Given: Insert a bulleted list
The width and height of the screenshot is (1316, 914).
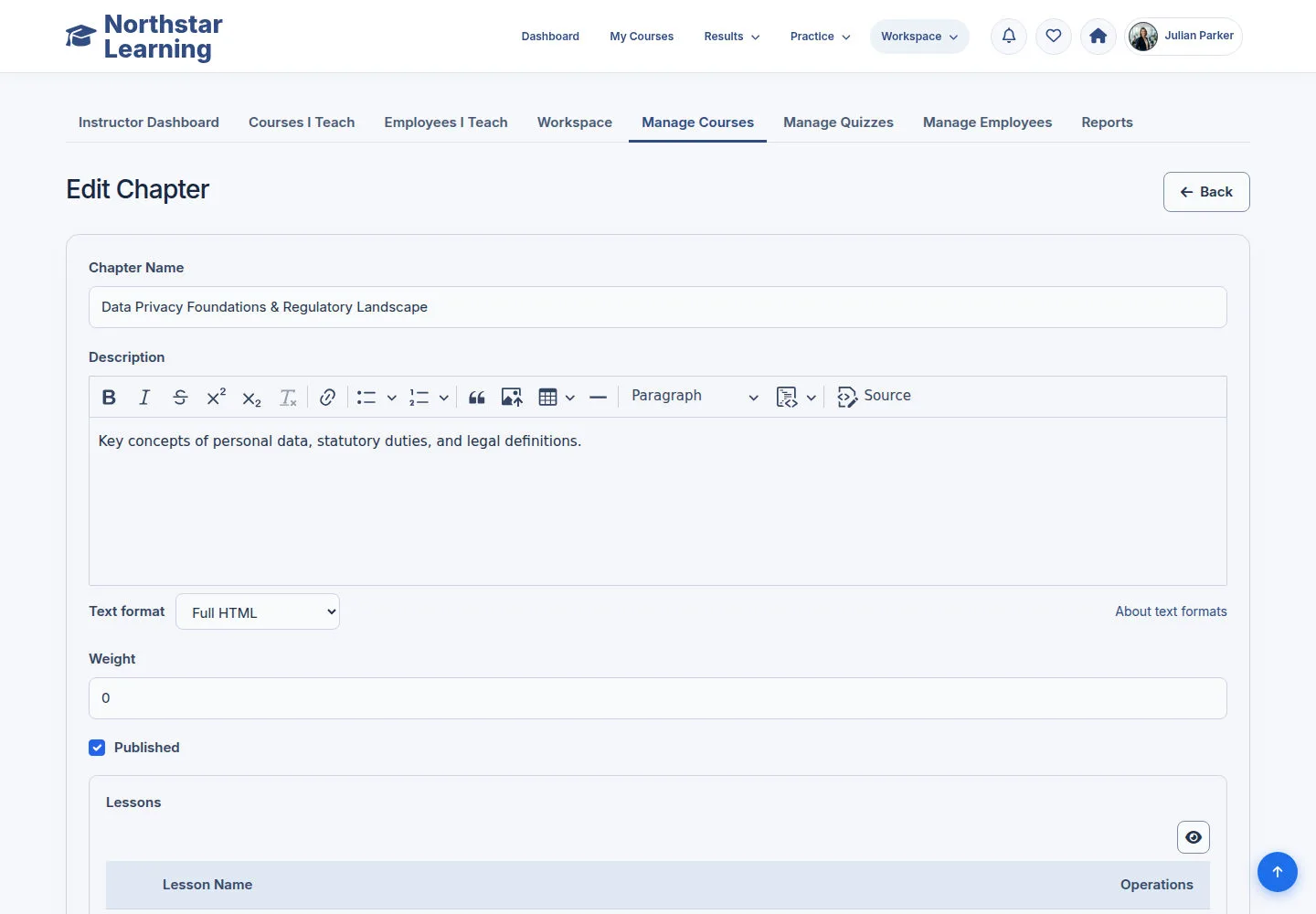Looking at the screenshot, I should pyautogui.click(x=366, y=397).
